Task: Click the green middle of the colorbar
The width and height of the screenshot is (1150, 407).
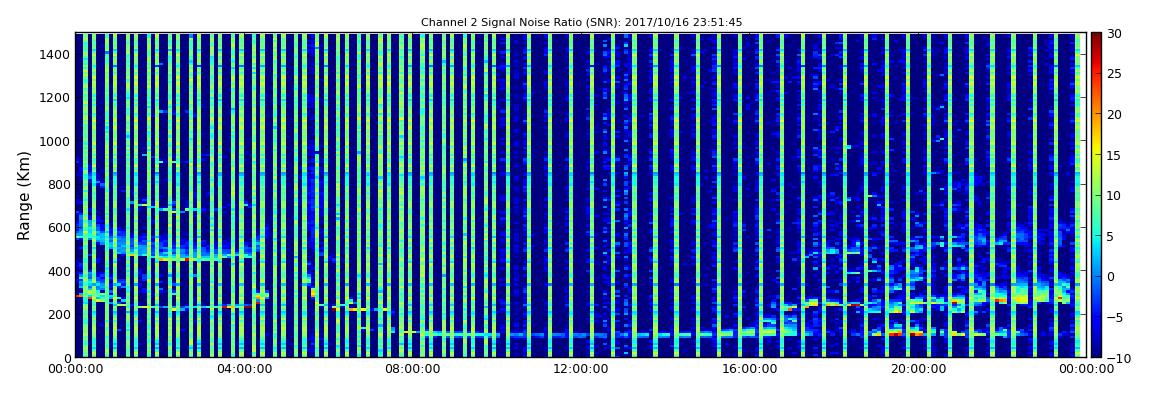Action: click(1096, 196)
